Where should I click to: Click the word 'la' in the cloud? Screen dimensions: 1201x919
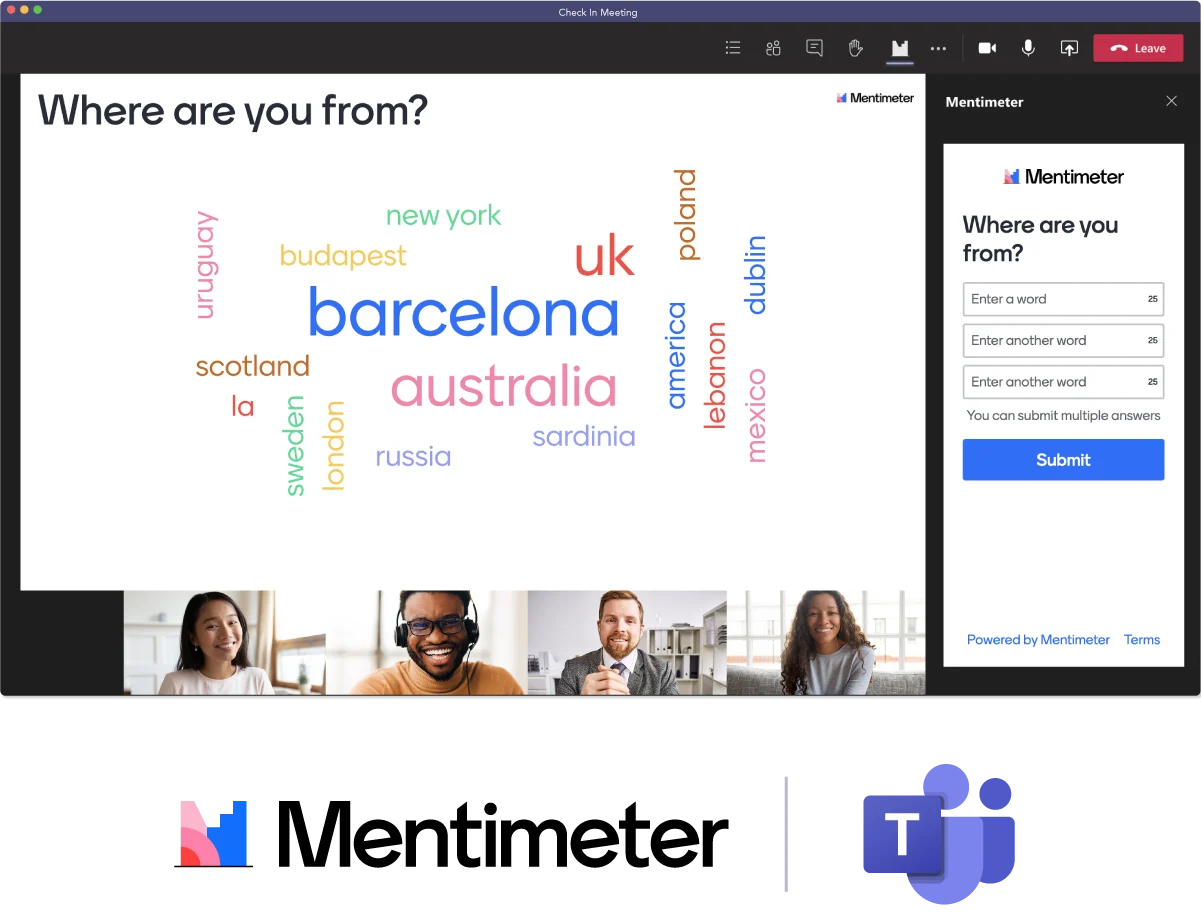coord(243,406)
